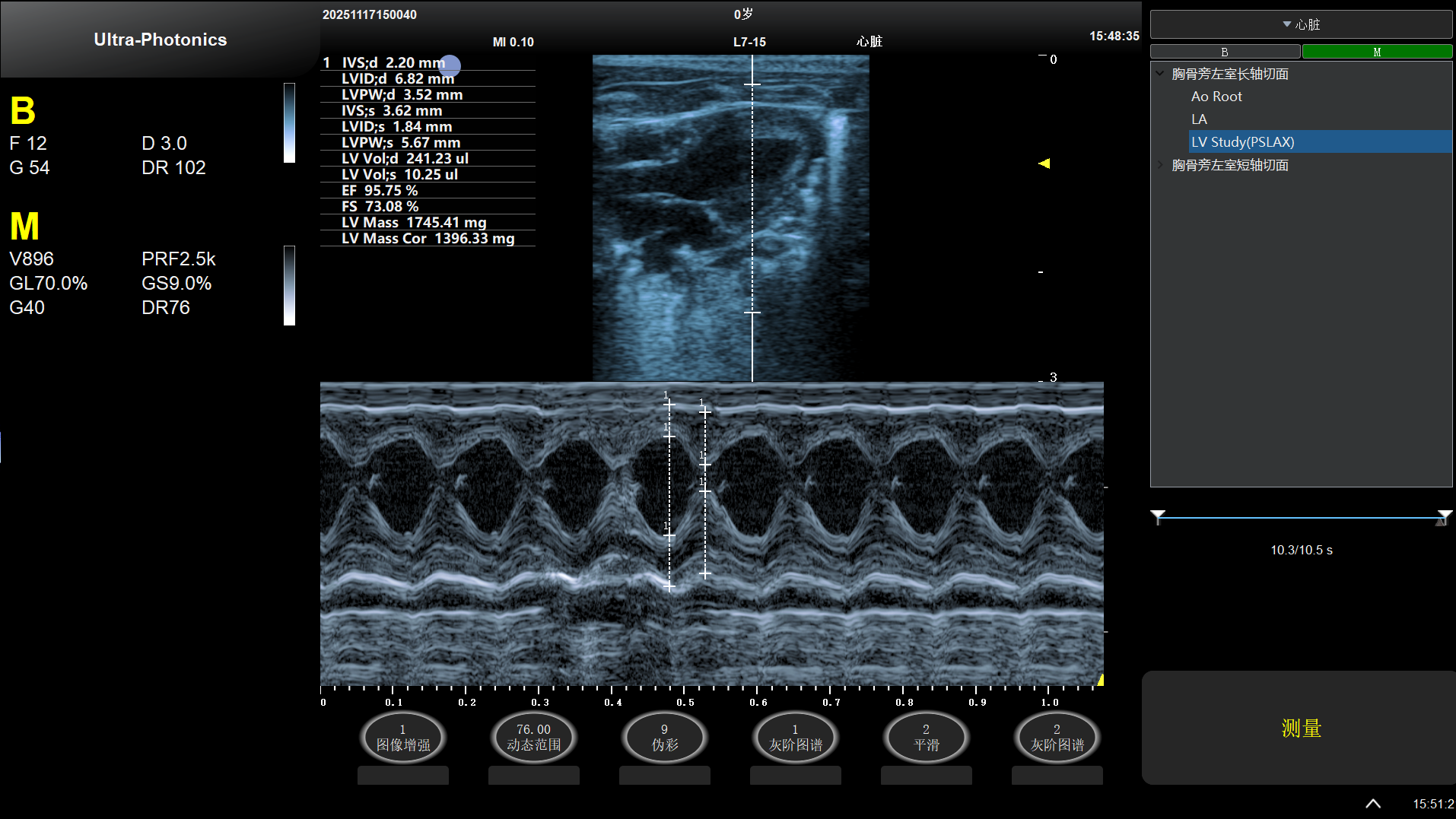Click the cine loop start marker

click(x=1158, y=516)
